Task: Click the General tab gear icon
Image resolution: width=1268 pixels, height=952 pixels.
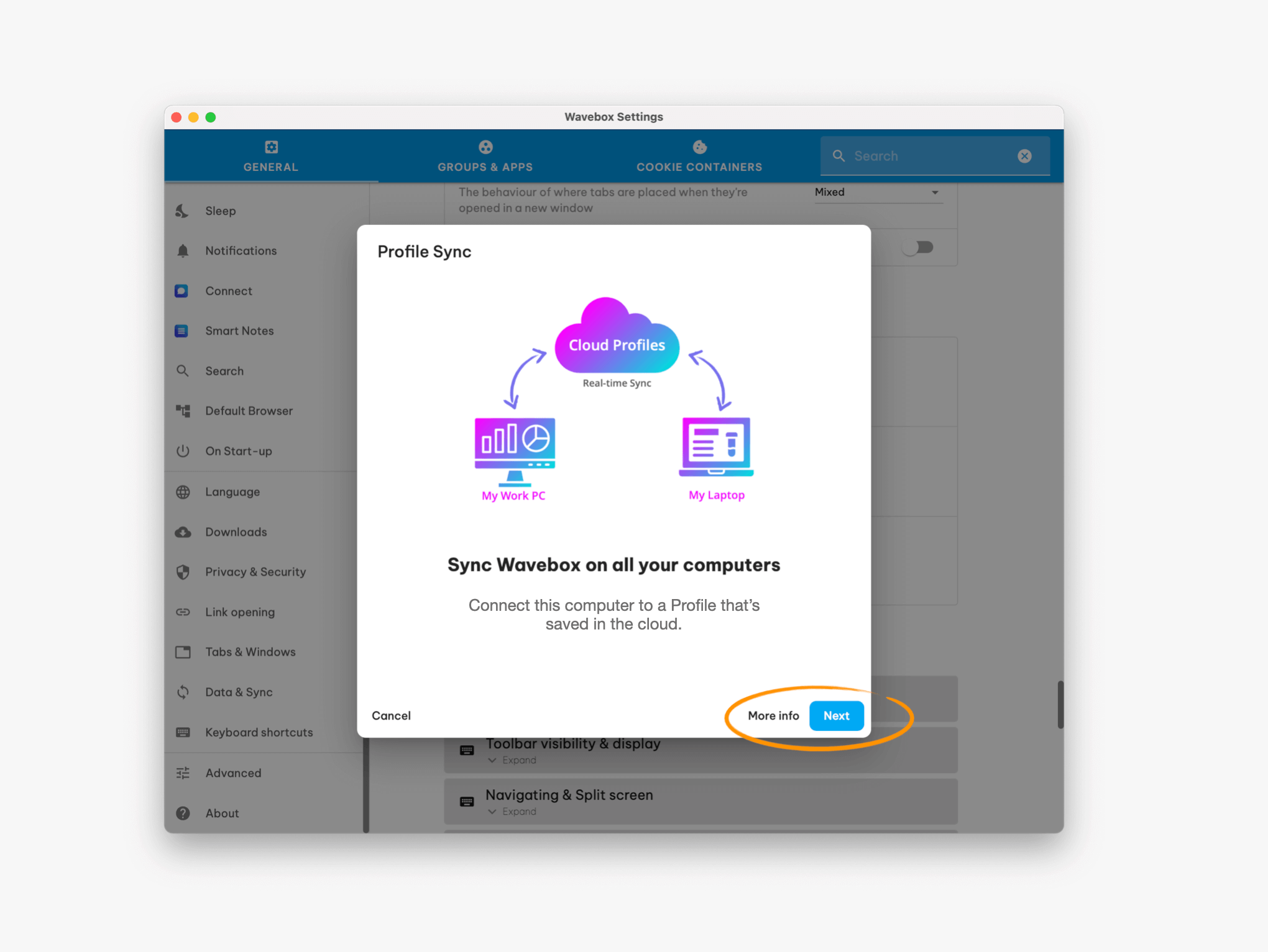Action: coord(271,147)
